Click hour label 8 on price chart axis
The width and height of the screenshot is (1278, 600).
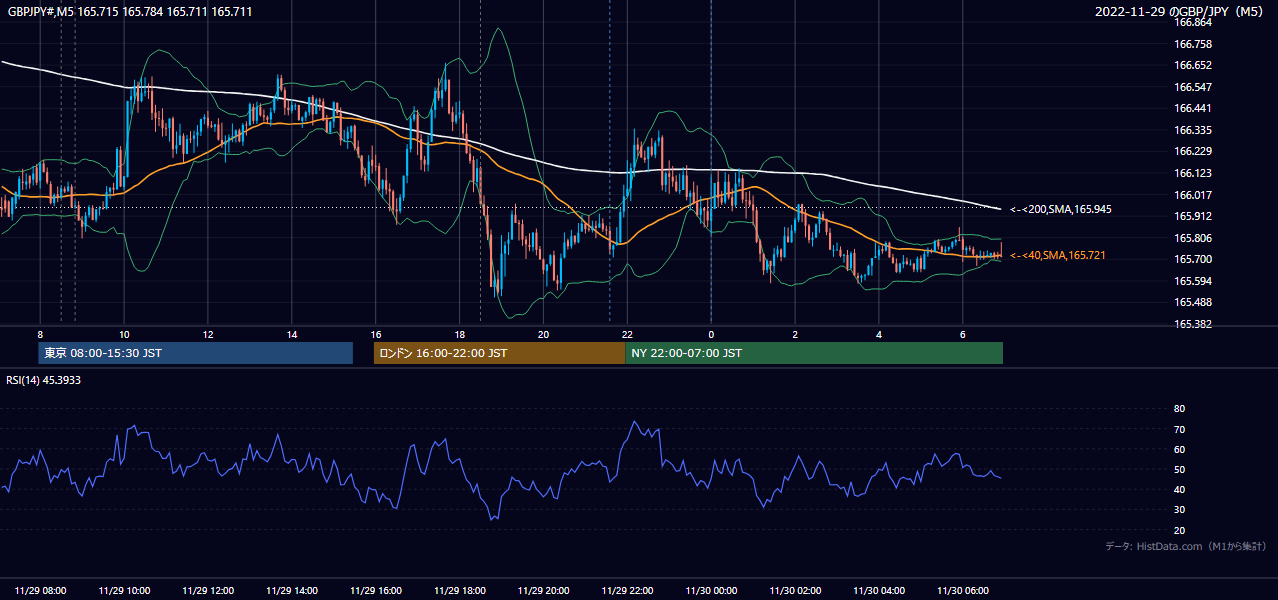click(x=40, y=334)
